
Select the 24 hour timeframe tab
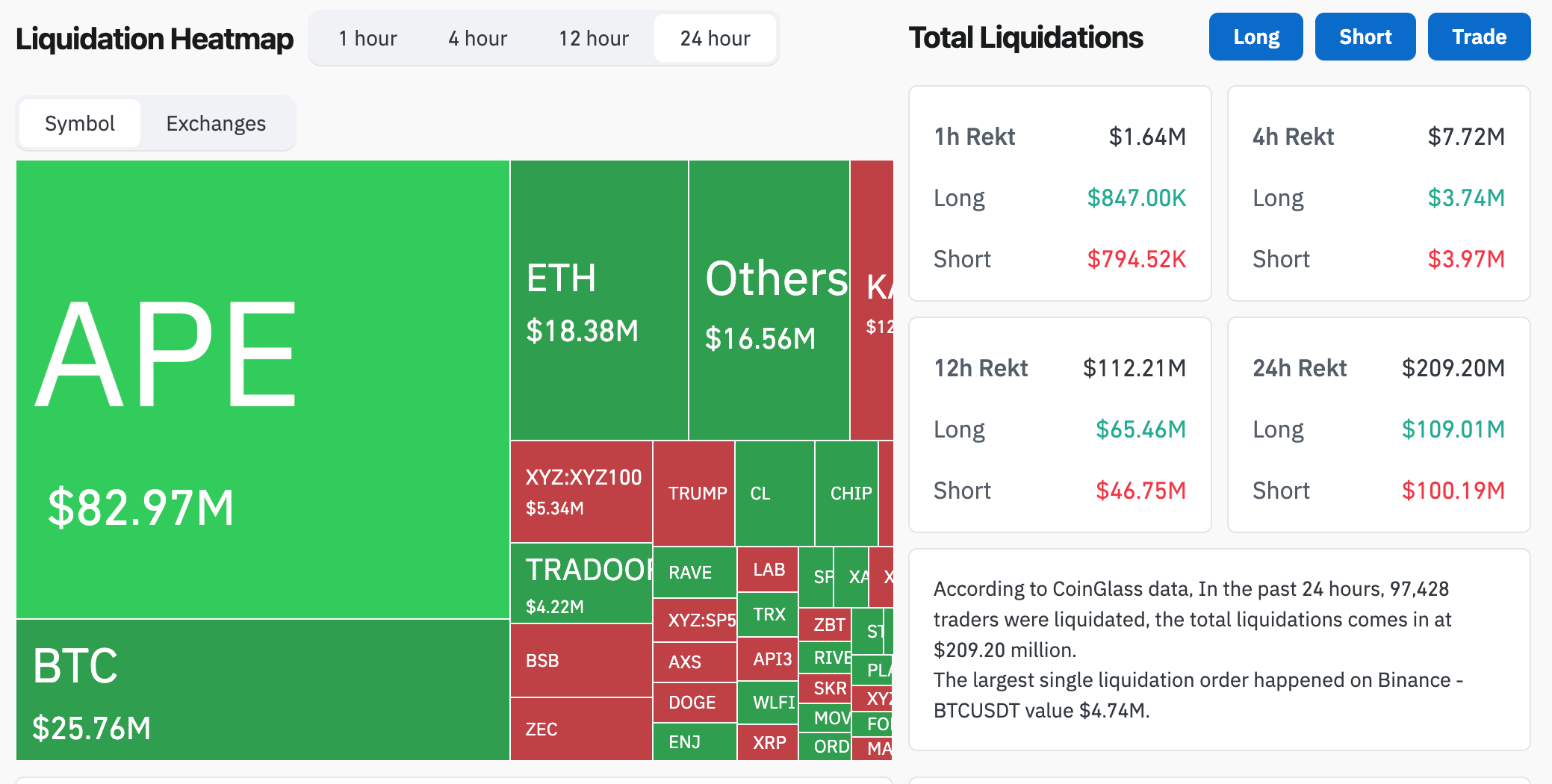coord(715,38)
